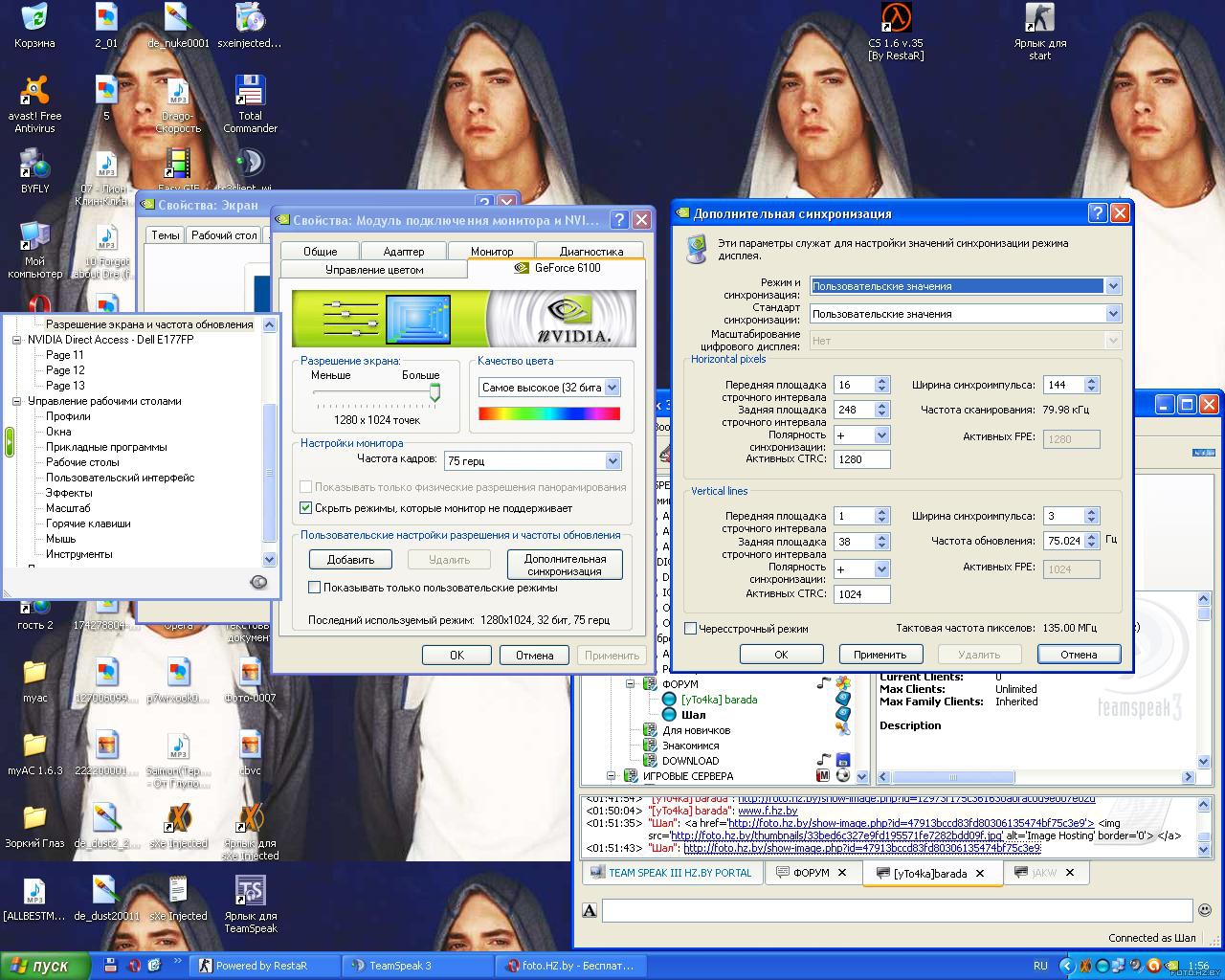Switch to the Диагностика tab
This screenshot has height=980, width=1225.
[590, 251]
